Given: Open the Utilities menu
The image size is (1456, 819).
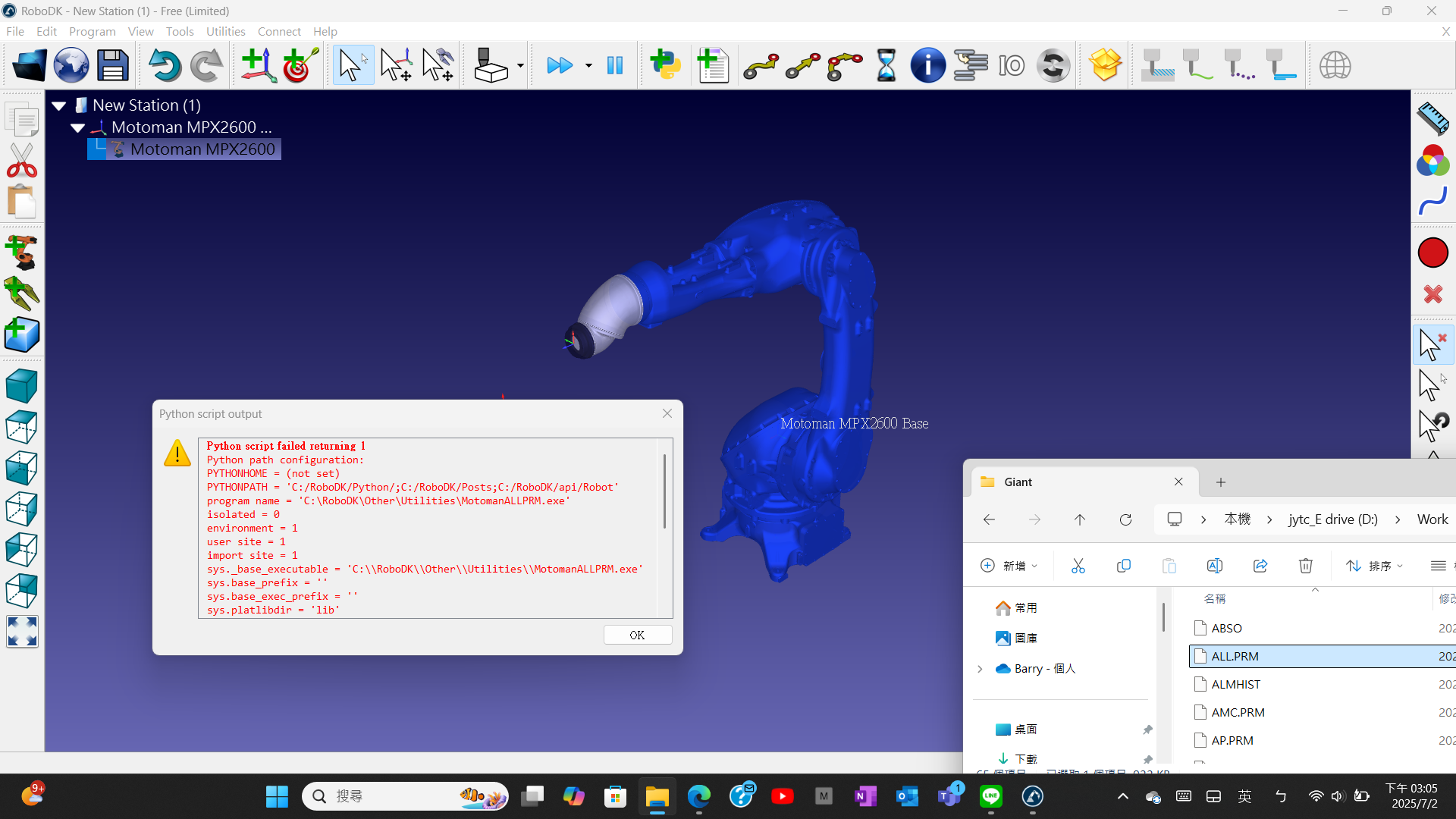Looking at the screenshot, I should point(225,31).
